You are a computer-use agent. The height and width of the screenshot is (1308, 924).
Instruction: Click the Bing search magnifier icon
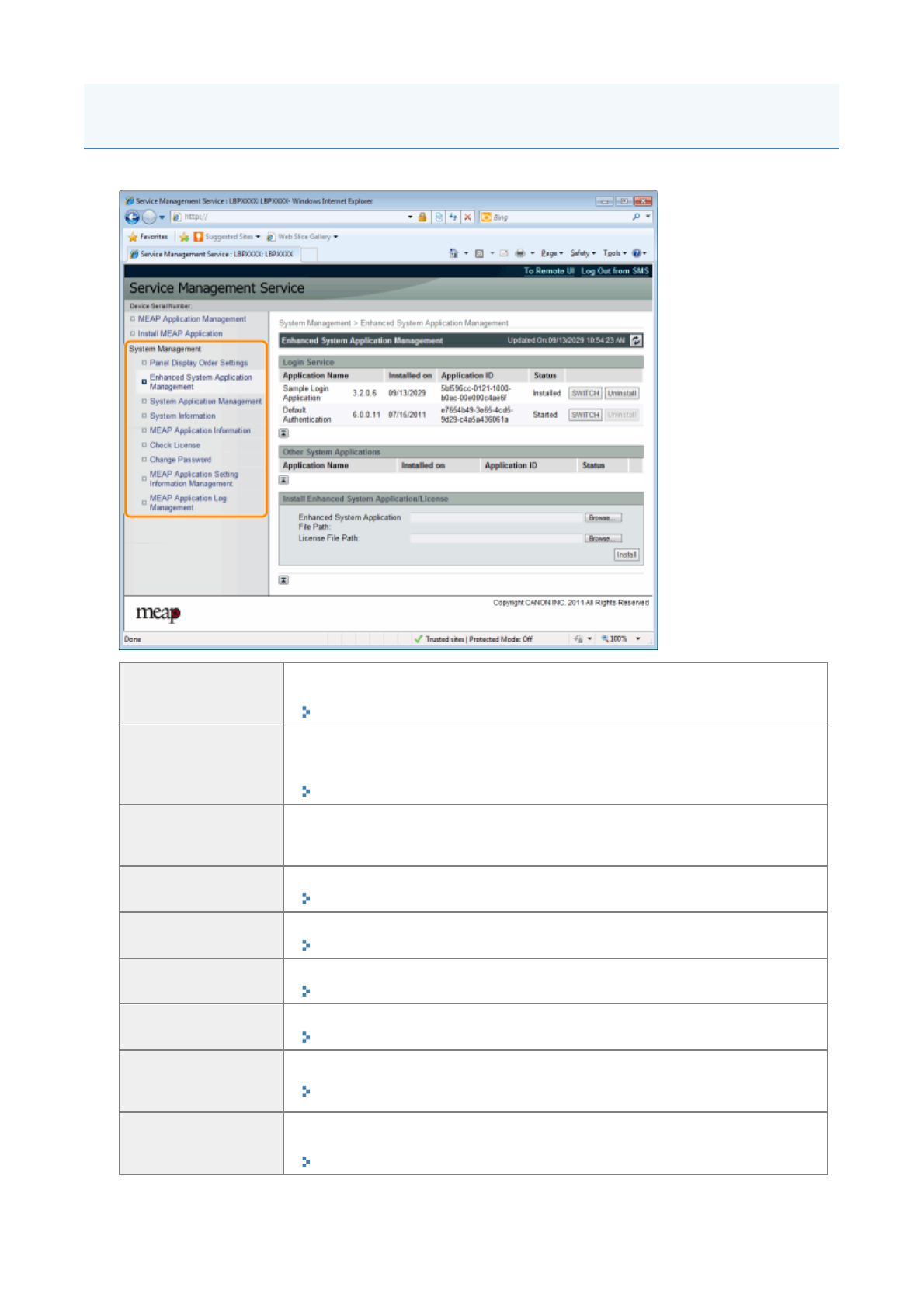pyautogui.click(x=636, y=217)
